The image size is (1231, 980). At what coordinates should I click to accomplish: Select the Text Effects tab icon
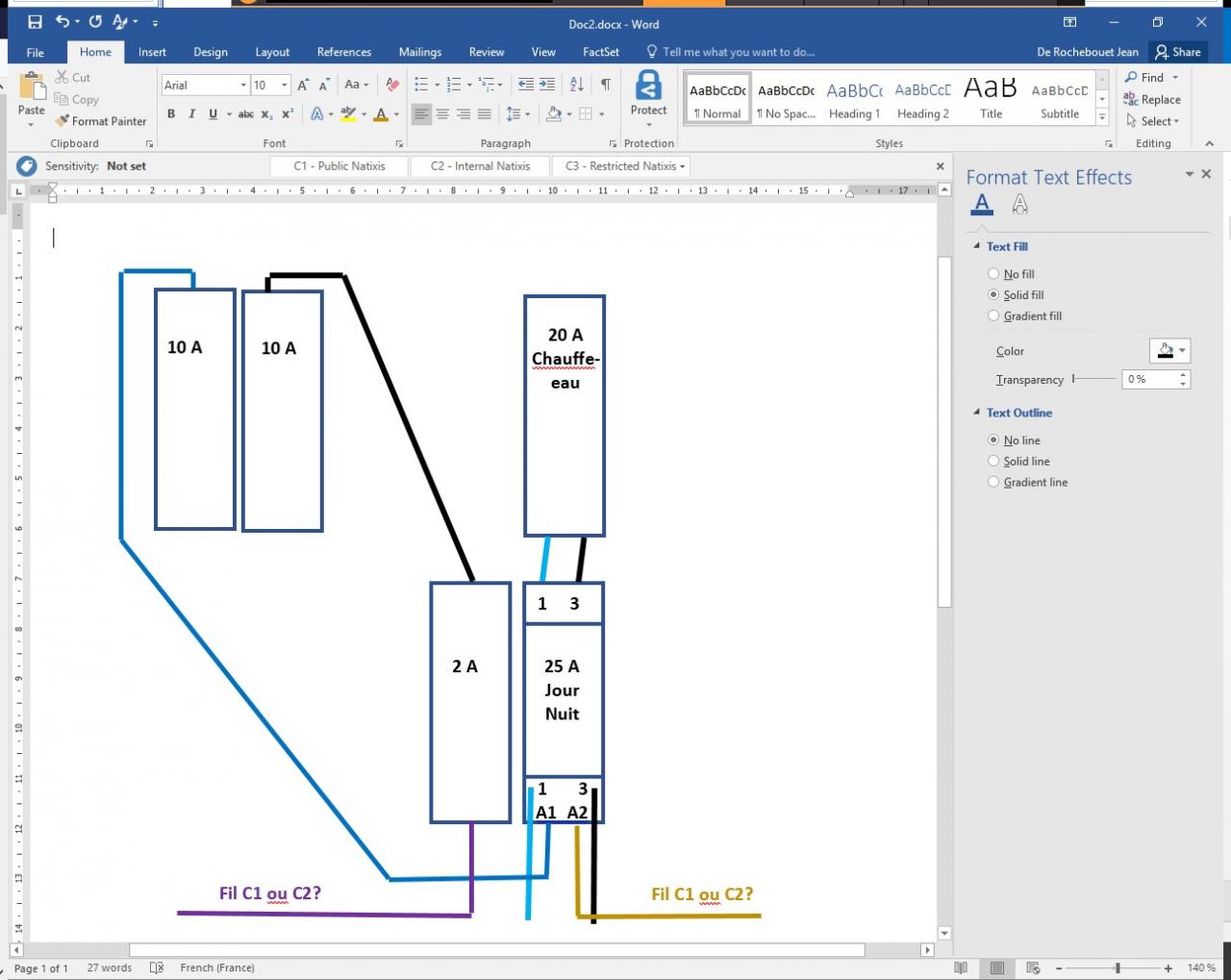1019,204
